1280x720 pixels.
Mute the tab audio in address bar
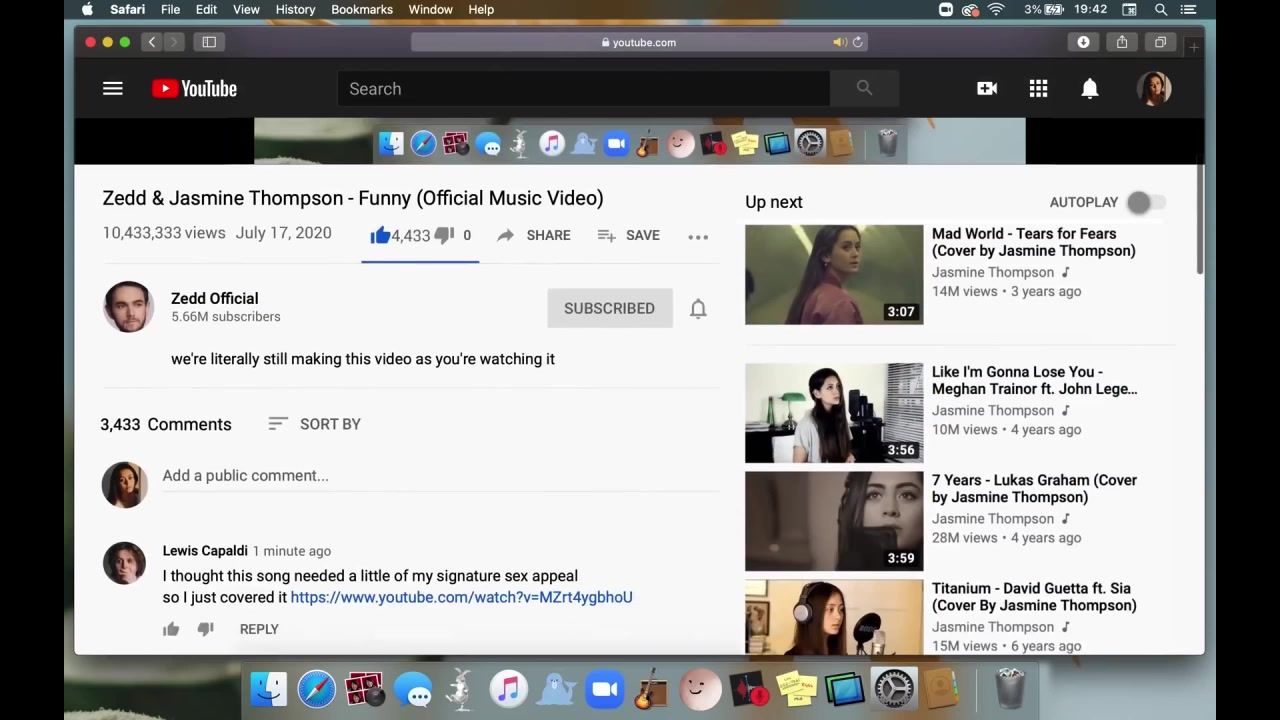click(839, 42)
